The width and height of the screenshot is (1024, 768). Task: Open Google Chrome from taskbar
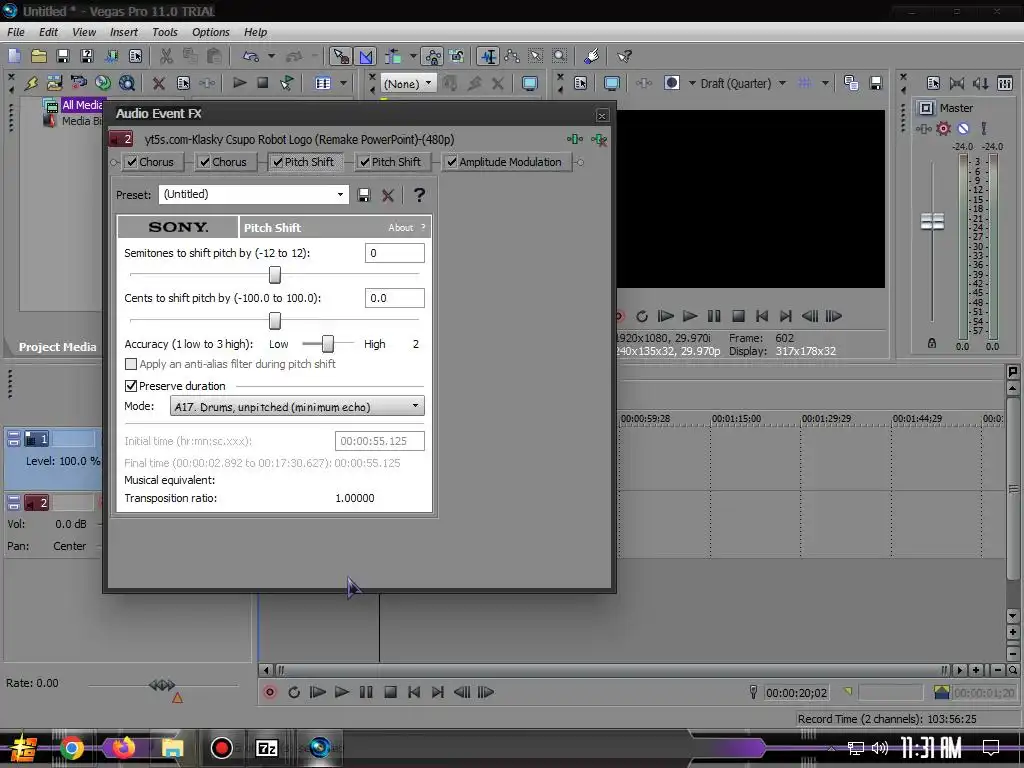72,748
